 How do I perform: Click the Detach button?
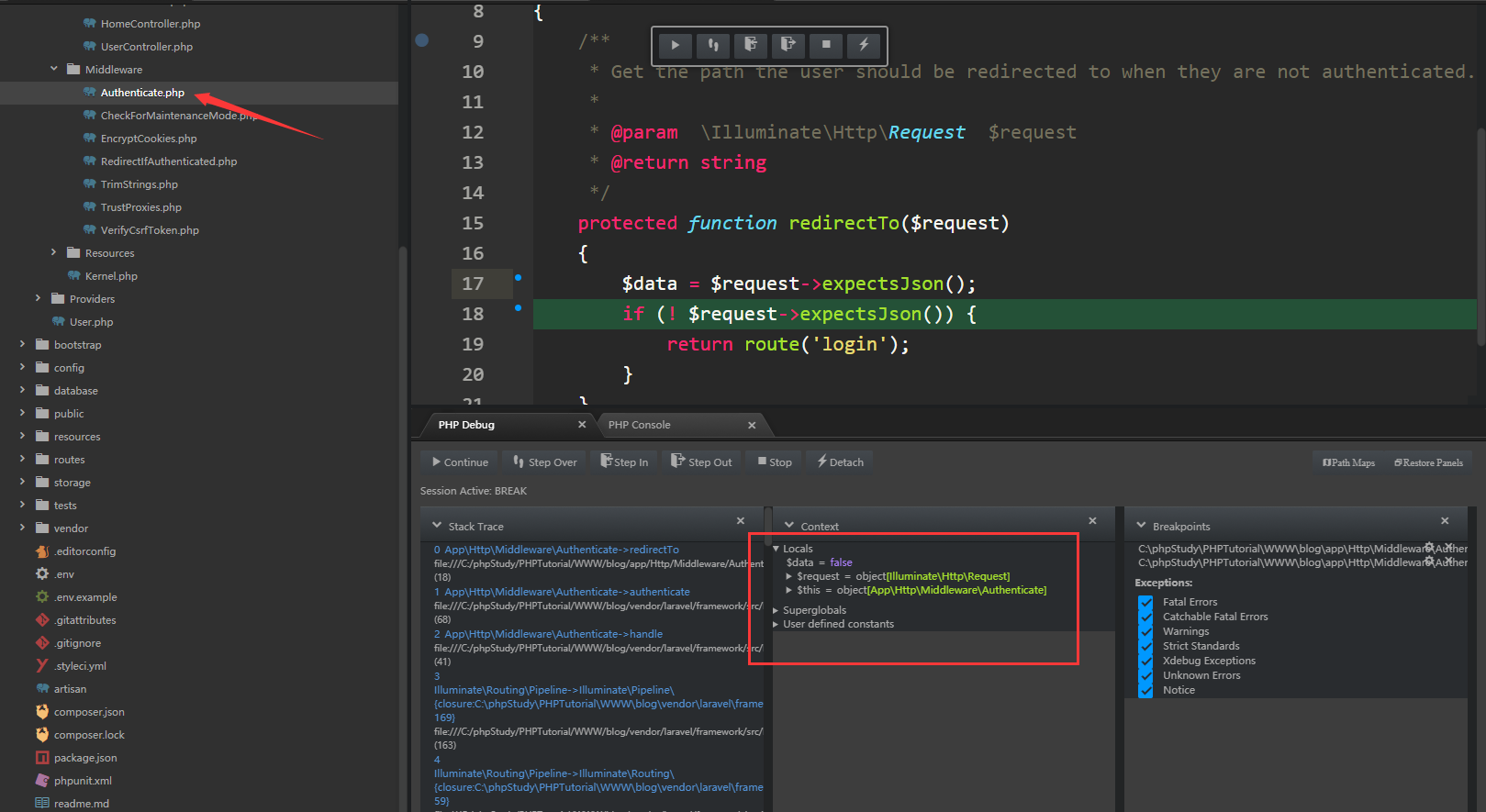840,462
